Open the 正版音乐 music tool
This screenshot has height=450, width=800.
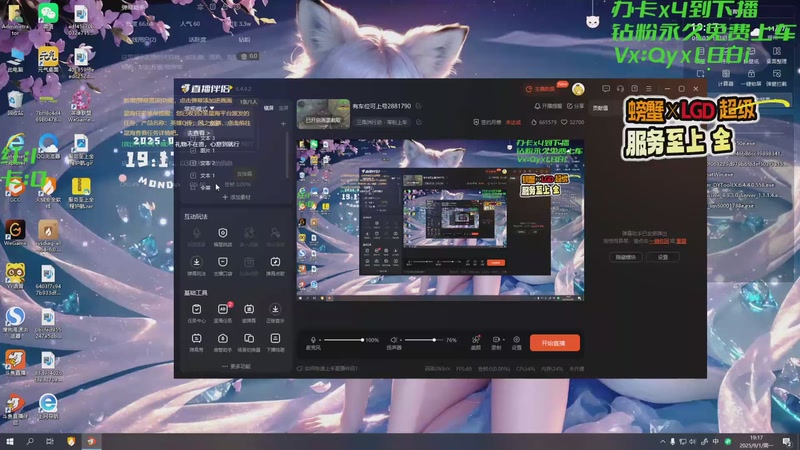click(x=275, y=312)
